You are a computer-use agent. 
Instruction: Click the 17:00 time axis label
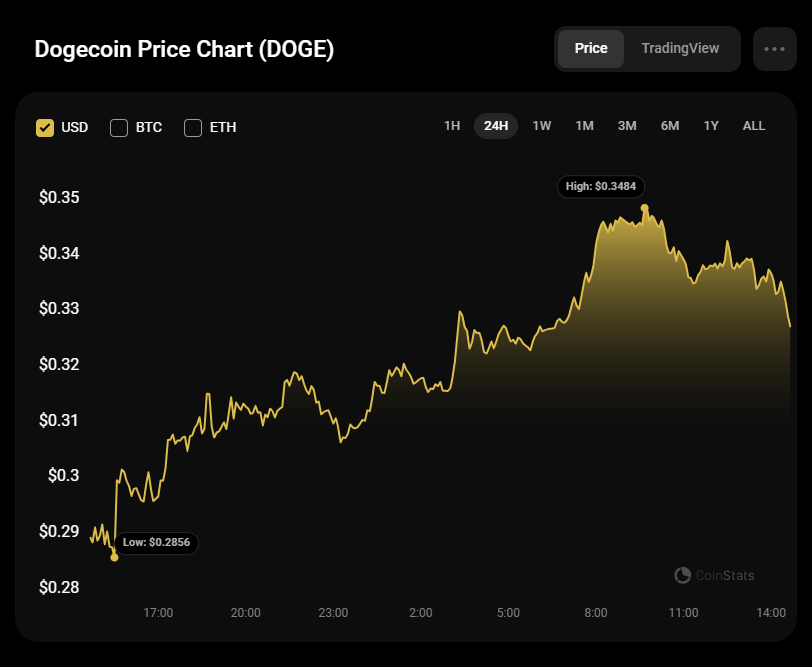point(158,613)
